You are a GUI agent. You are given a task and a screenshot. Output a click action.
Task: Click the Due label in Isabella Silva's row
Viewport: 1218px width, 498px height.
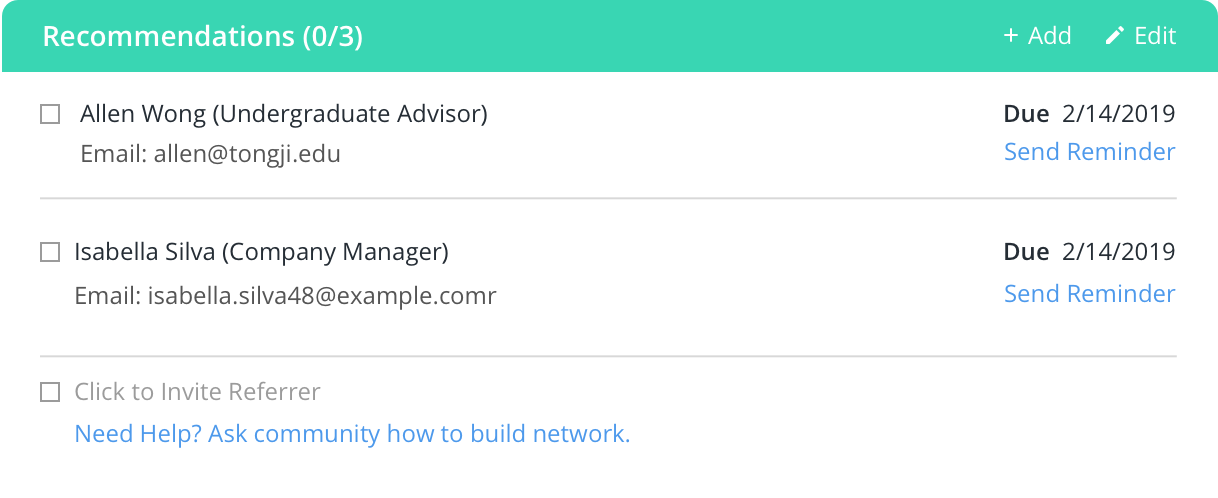click(x=1026, y=252)
